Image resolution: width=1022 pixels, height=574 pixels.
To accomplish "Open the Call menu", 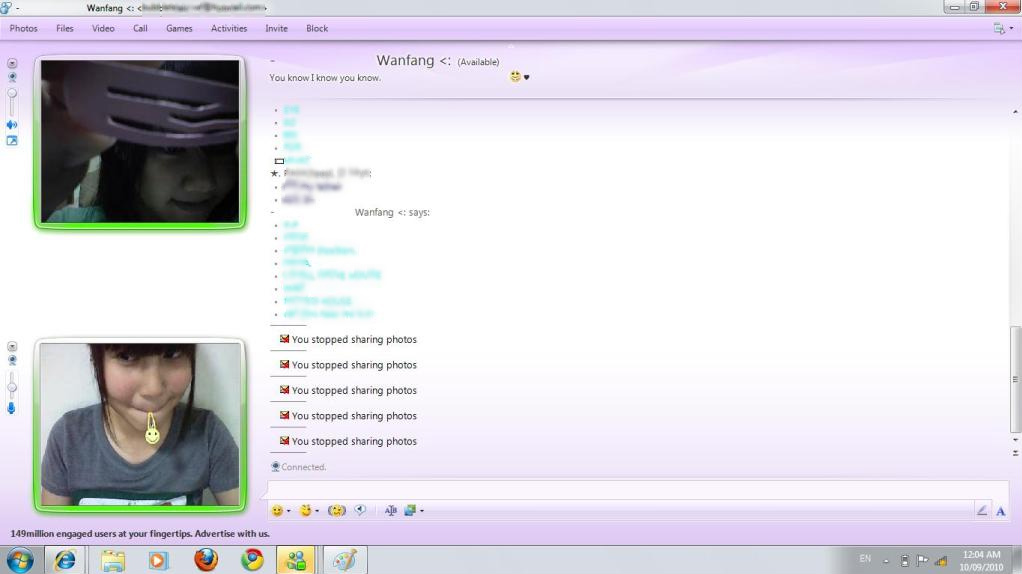I will [x=140, y=29].
